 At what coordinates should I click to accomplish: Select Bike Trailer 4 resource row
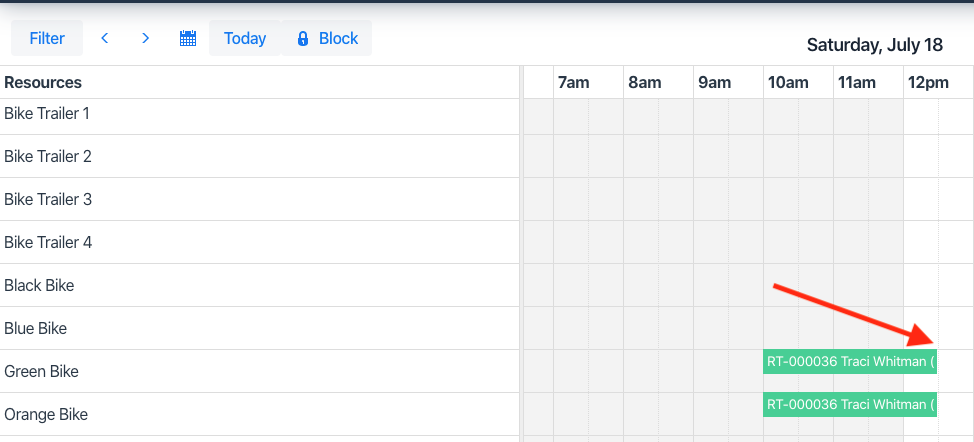click(48, 243)
